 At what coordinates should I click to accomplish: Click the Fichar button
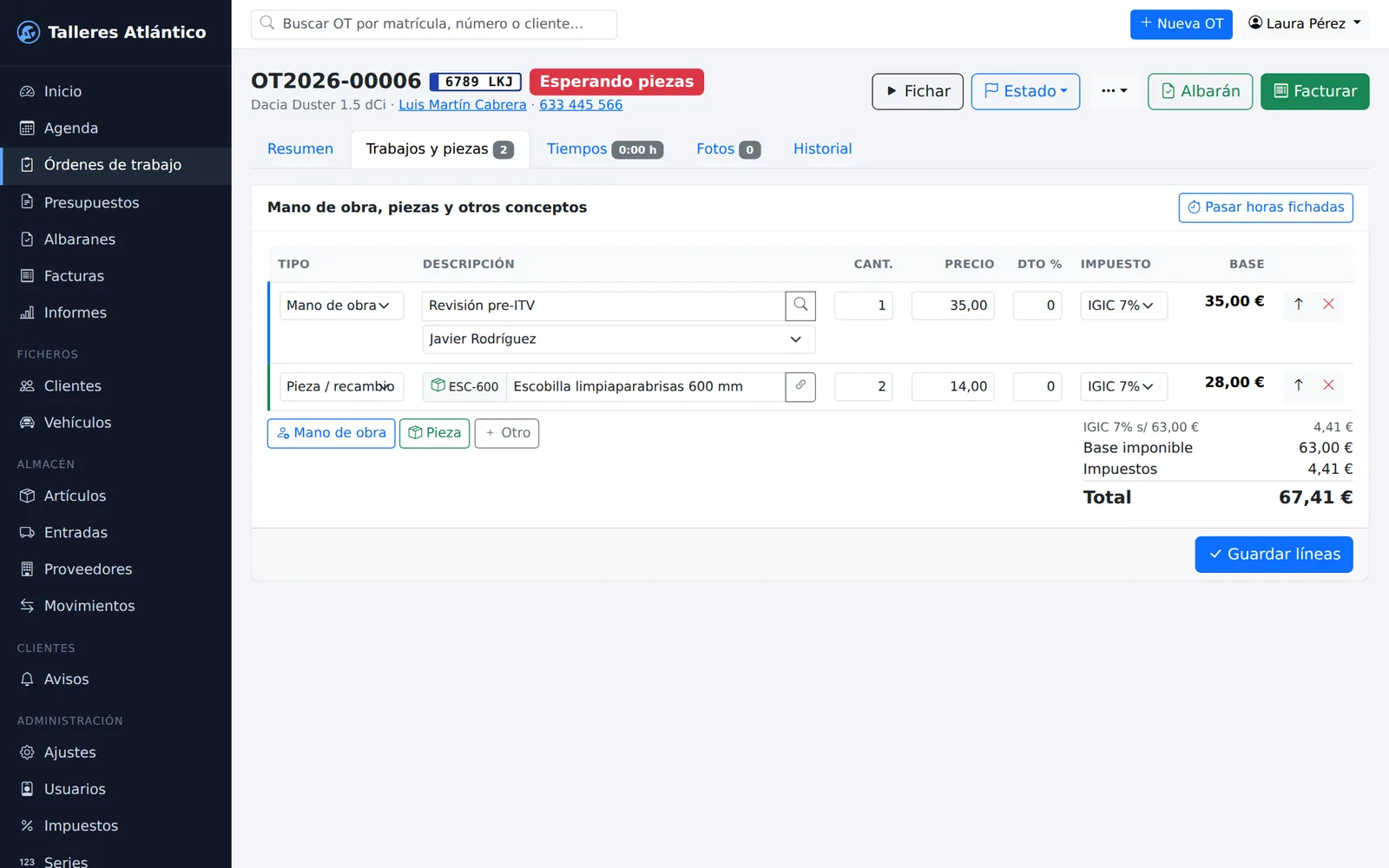tap(918, 91)
